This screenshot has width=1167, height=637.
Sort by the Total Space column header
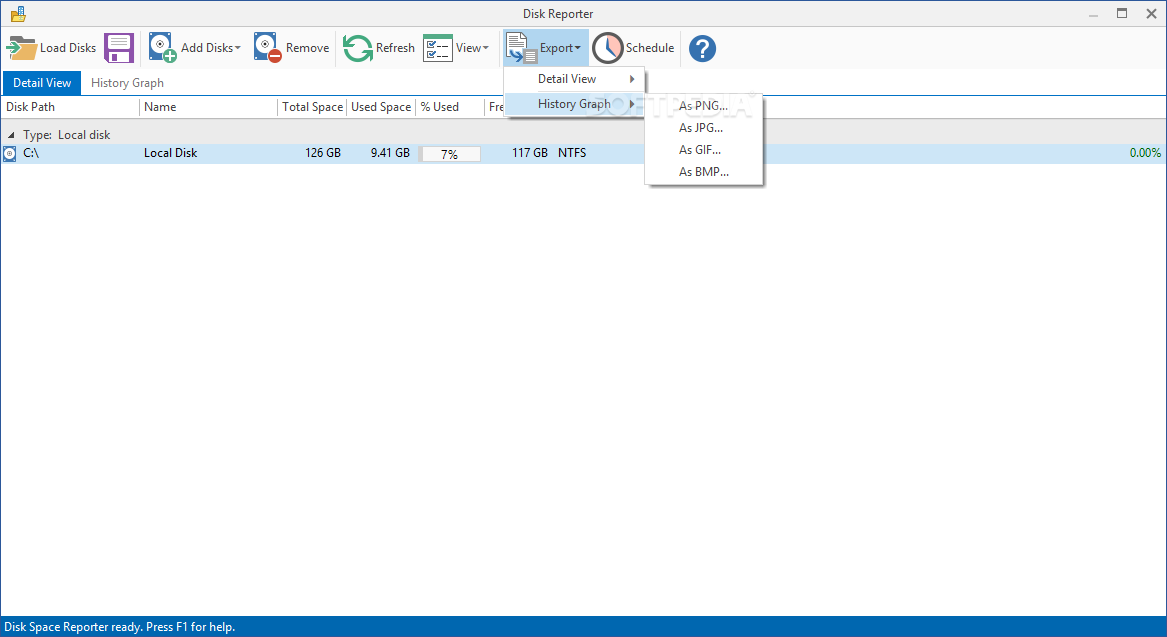point(312,107)
